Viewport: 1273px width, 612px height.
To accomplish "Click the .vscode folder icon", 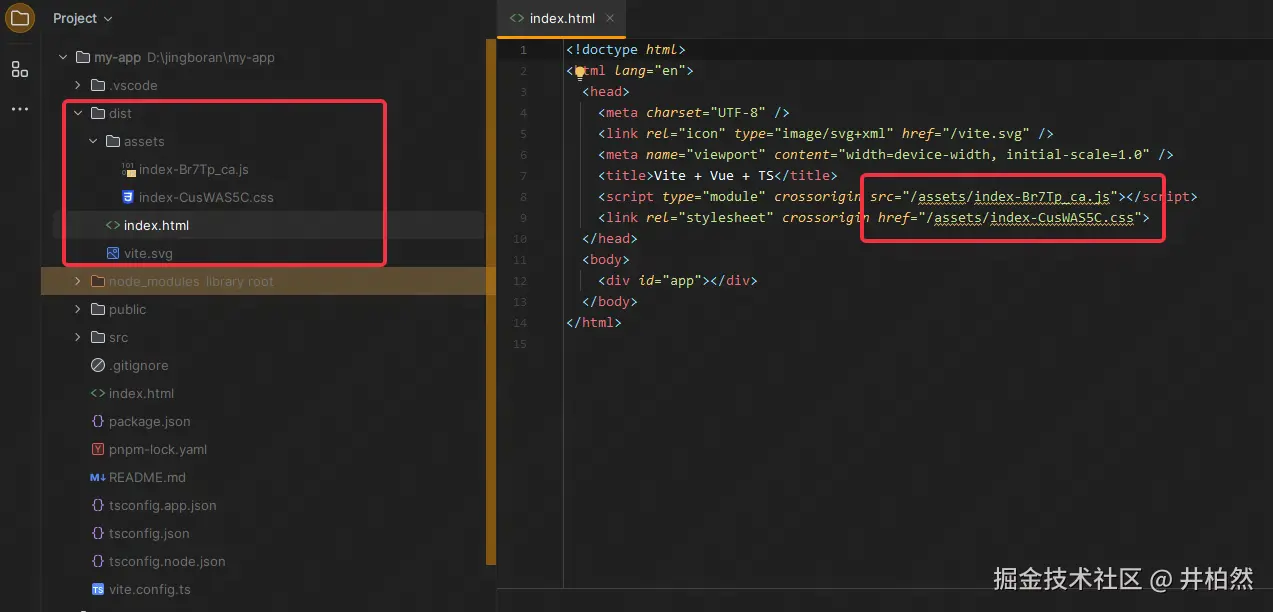I will pyautogui.click(x=97, y=85).
